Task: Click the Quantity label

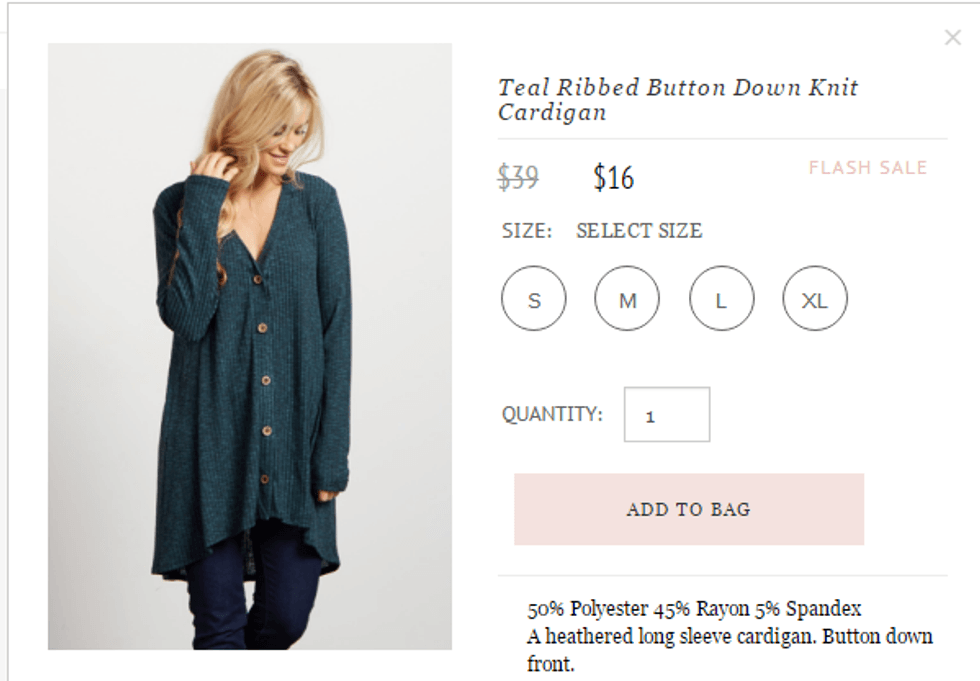Action: (552, 414)
